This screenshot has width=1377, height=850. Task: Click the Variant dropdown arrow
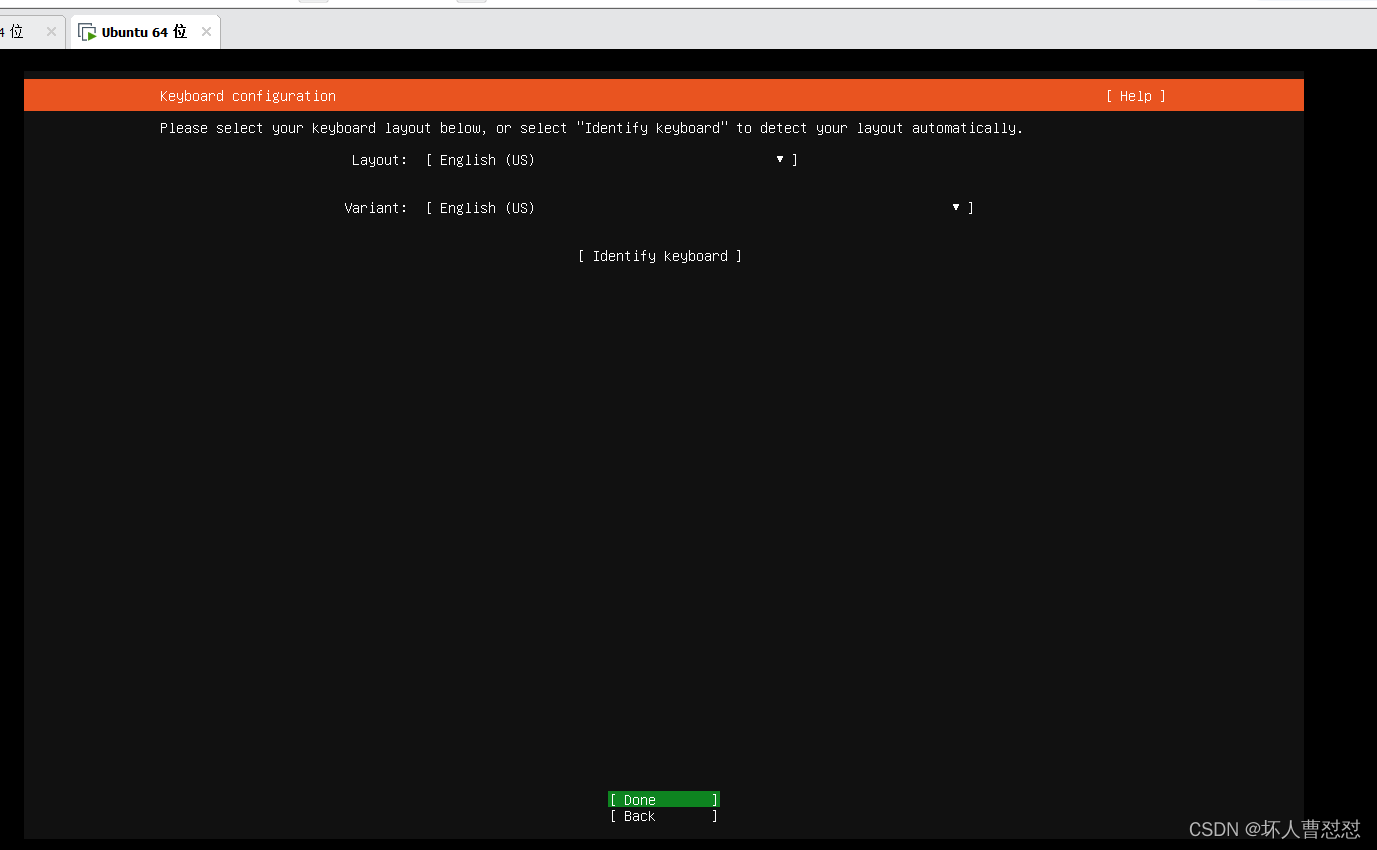click(x=956, y=208)
